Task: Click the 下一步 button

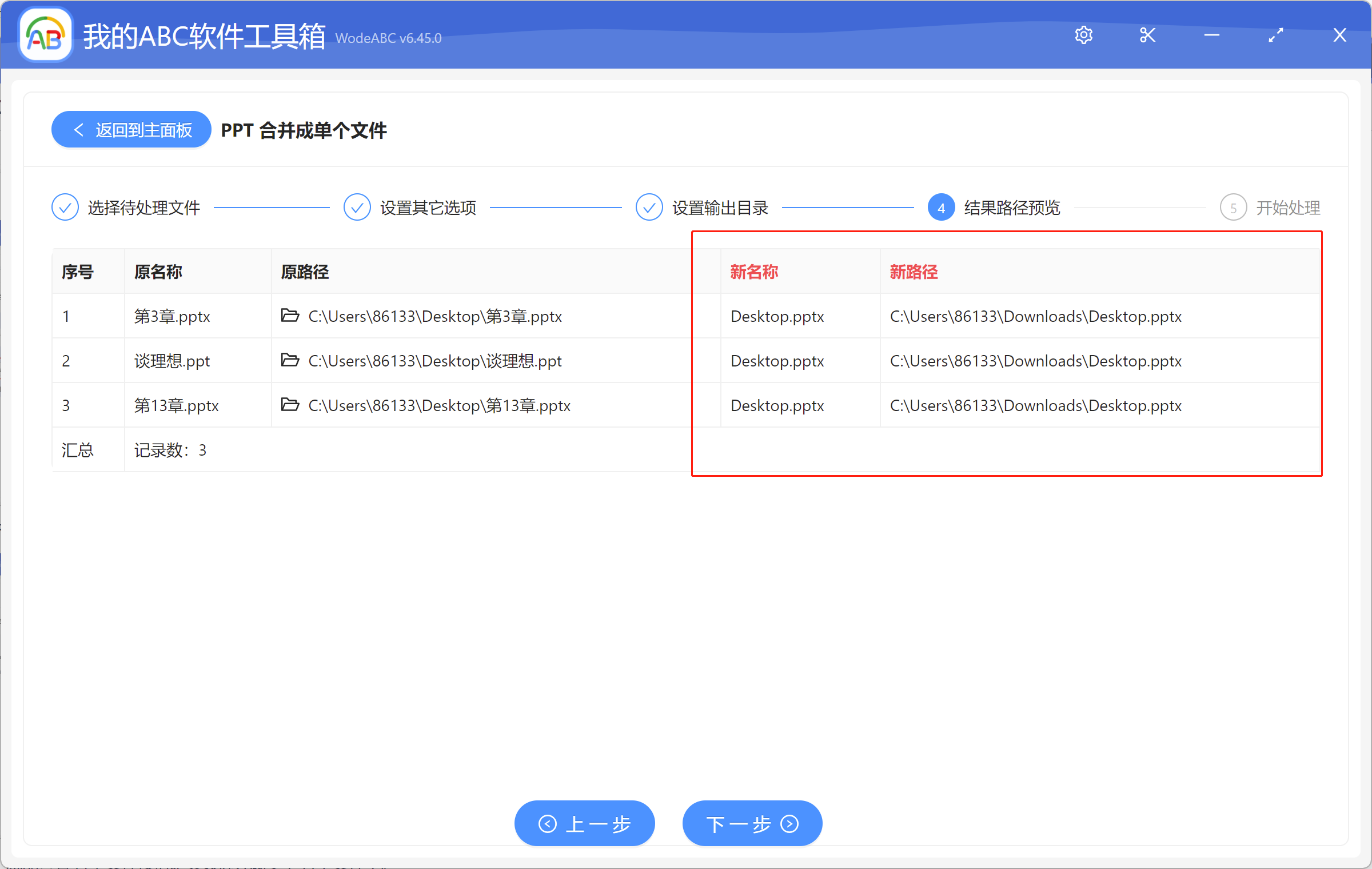Action: [751, 823]
